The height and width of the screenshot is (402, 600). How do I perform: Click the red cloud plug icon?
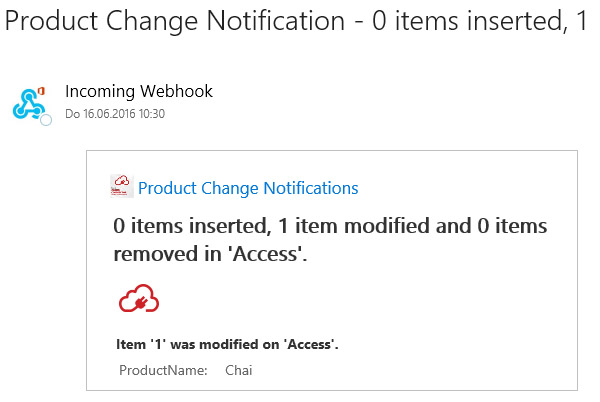[x=139, y=299]
